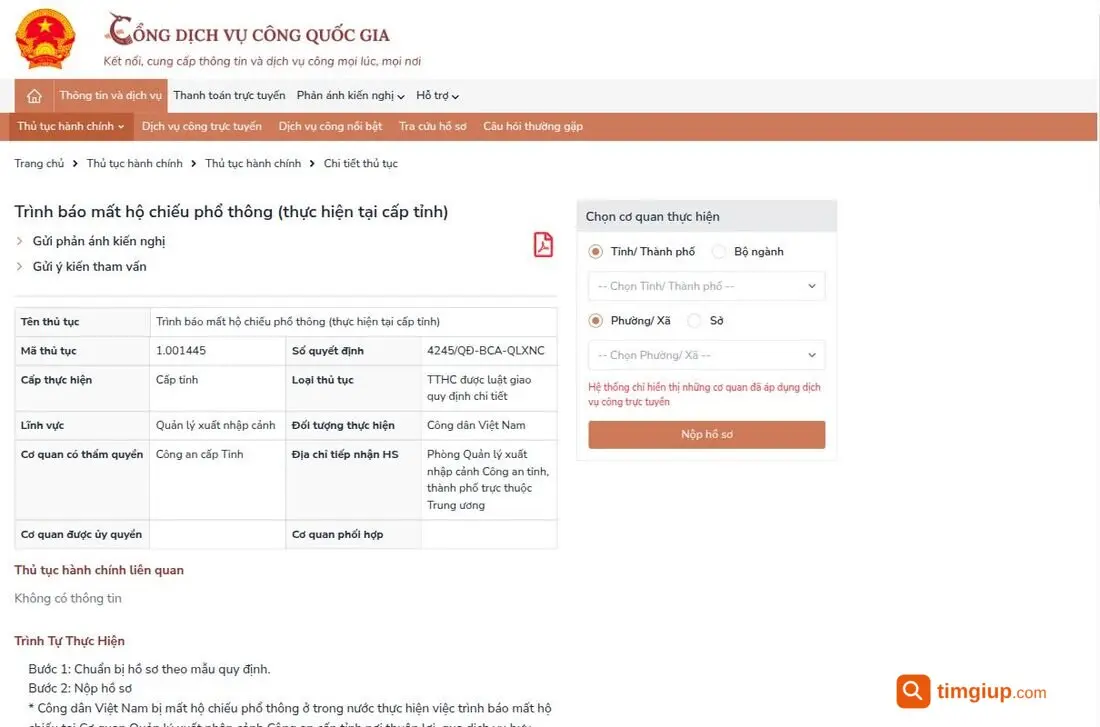Select the Tỉnh/ Thành phố radio button
The height and width of the screenshot is (727, 1100).
[596, 251]
